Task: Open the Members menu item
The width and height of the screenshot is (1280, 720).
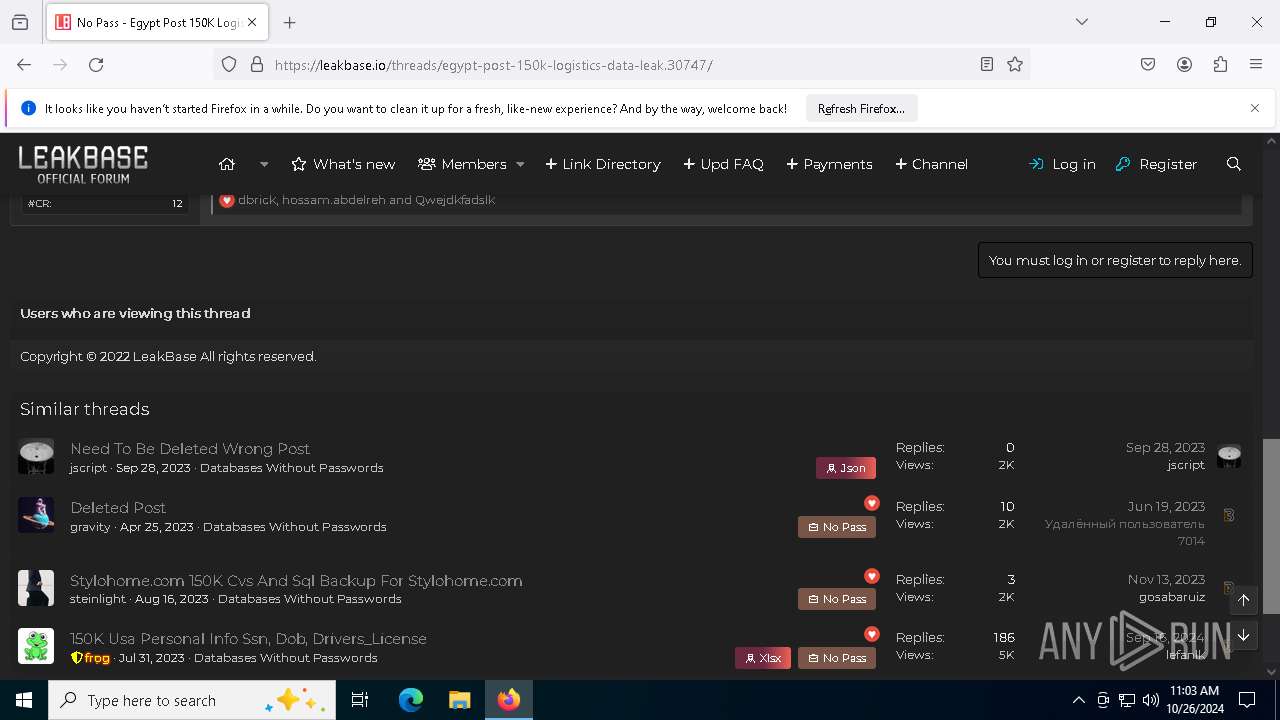Action: 462,164
